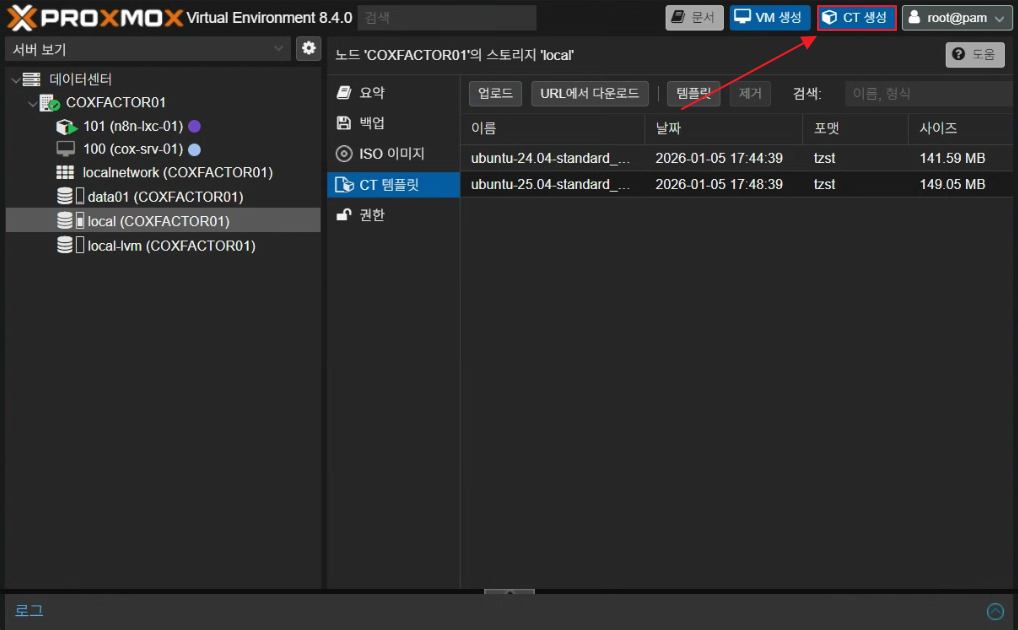
Task: Click the book icon in 문서 button
Action: (x=678, y=17)
